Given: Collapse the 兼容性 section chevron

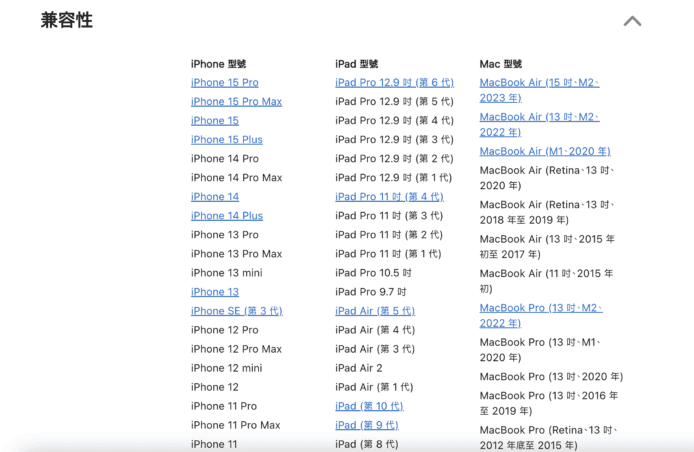Looking at the screenshot, I should point(632,21).
